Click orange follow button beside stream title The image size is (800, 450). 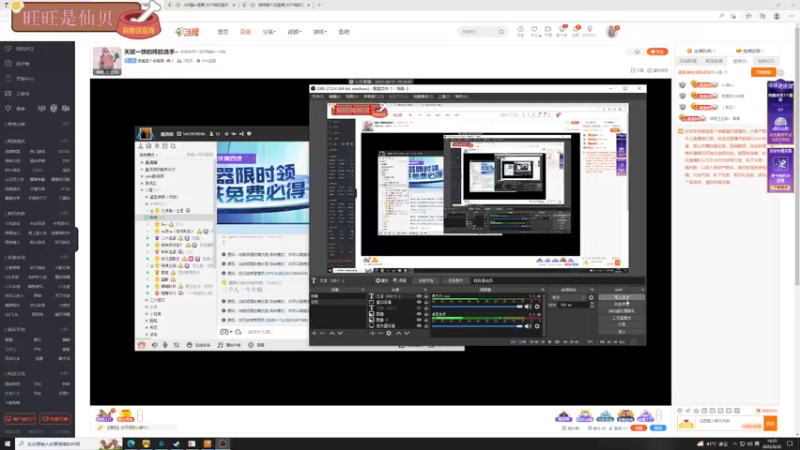coord(657,52)
